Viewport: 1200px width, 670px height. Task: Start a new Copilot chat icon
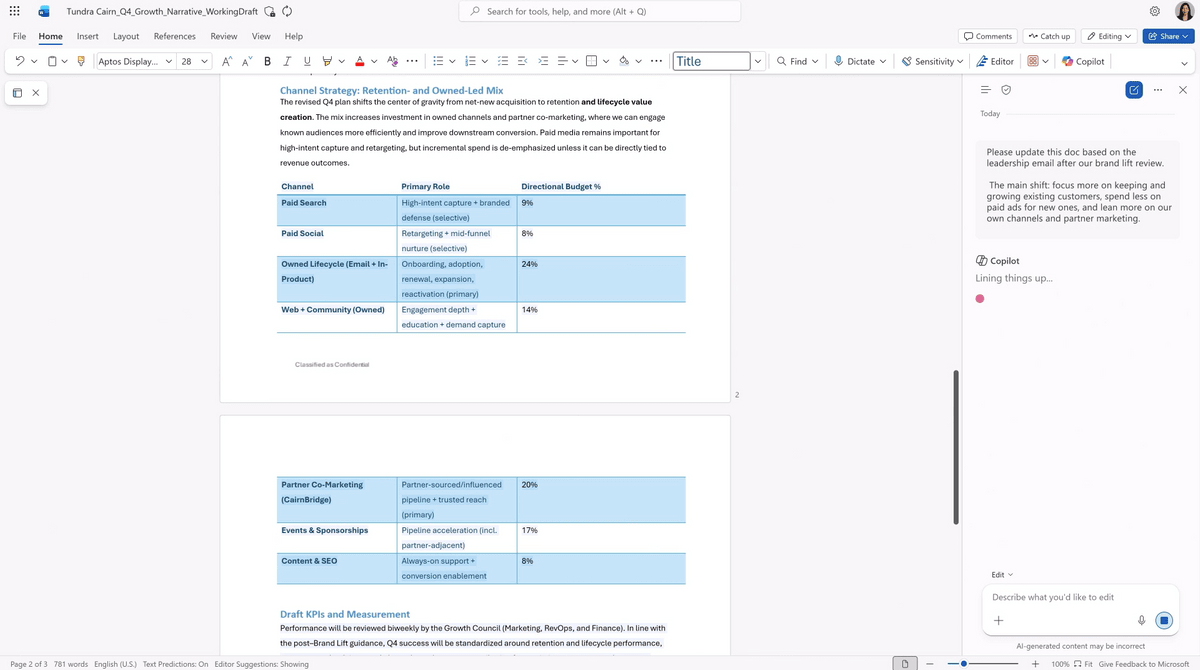(1133, 90)
